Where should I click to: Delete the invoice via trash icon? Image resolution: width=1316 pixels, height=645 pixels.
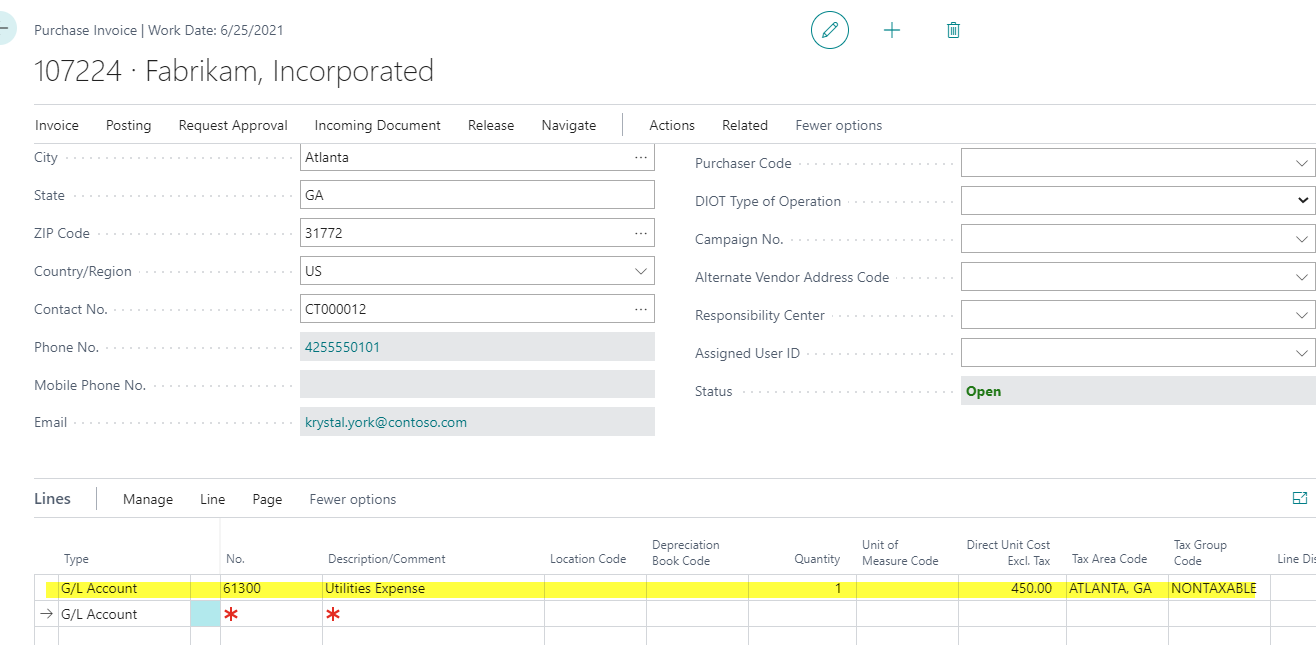point(953,30)
